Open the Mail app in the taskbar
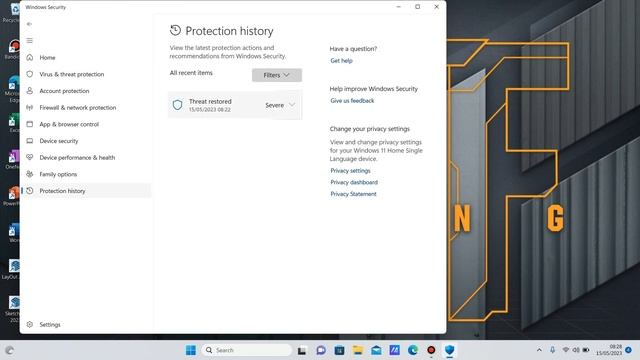The height and width of the screenshot is (360, 640). 376,350
